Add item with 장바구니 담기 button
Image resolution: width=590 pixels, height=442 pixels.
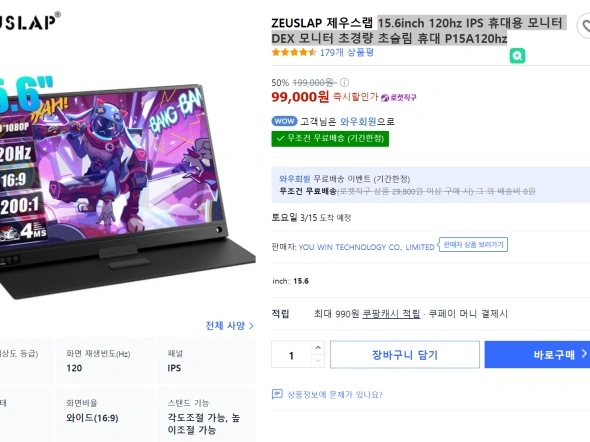(405, 354)
